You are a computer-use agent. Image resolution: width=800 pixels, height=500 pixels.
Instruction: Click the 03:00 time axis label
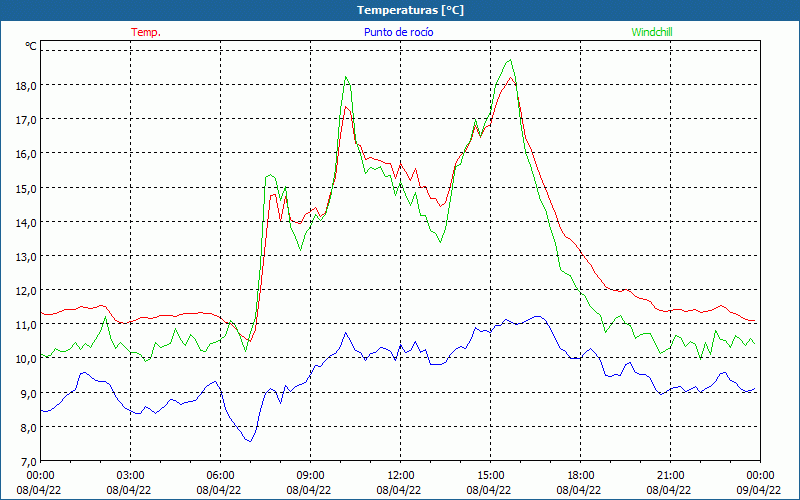131,476
